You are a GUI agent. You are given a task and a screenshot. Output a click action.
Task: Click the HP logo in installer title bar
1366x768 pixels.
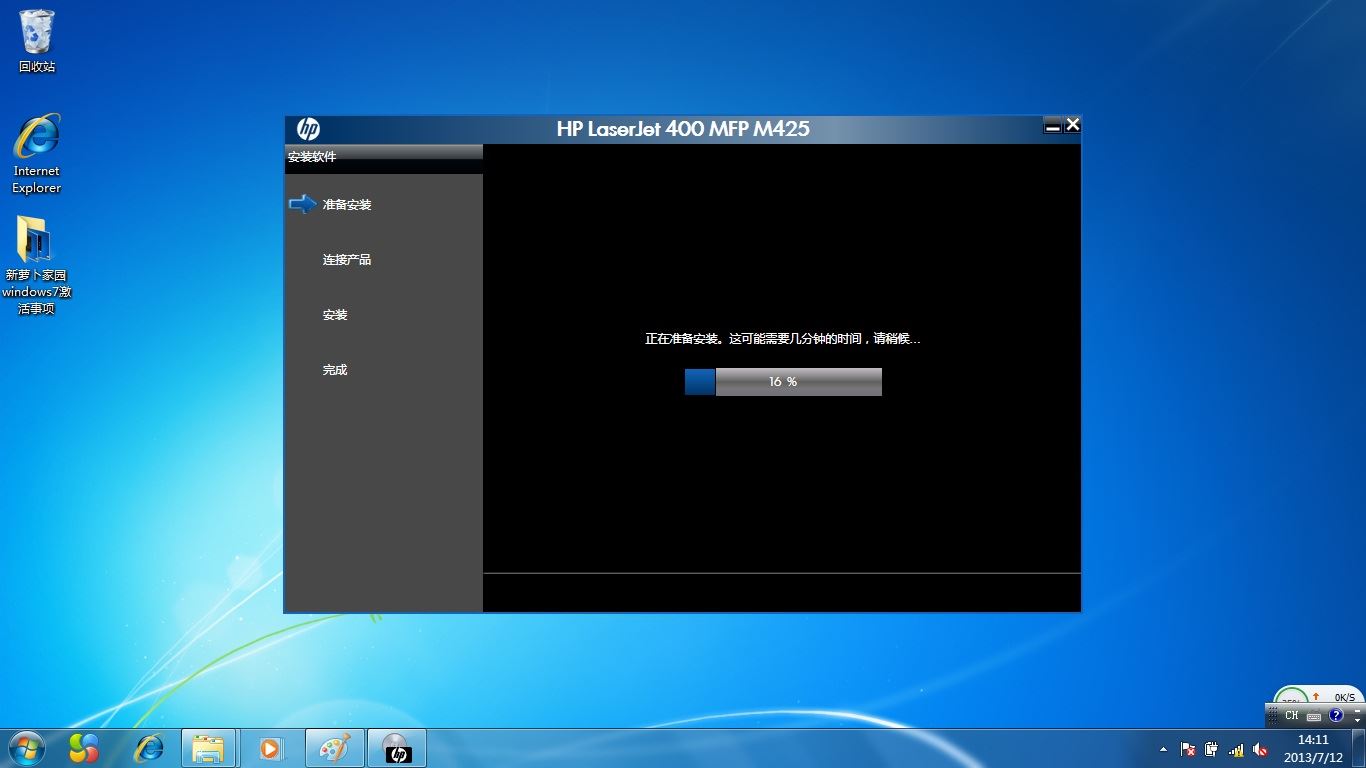308,129
